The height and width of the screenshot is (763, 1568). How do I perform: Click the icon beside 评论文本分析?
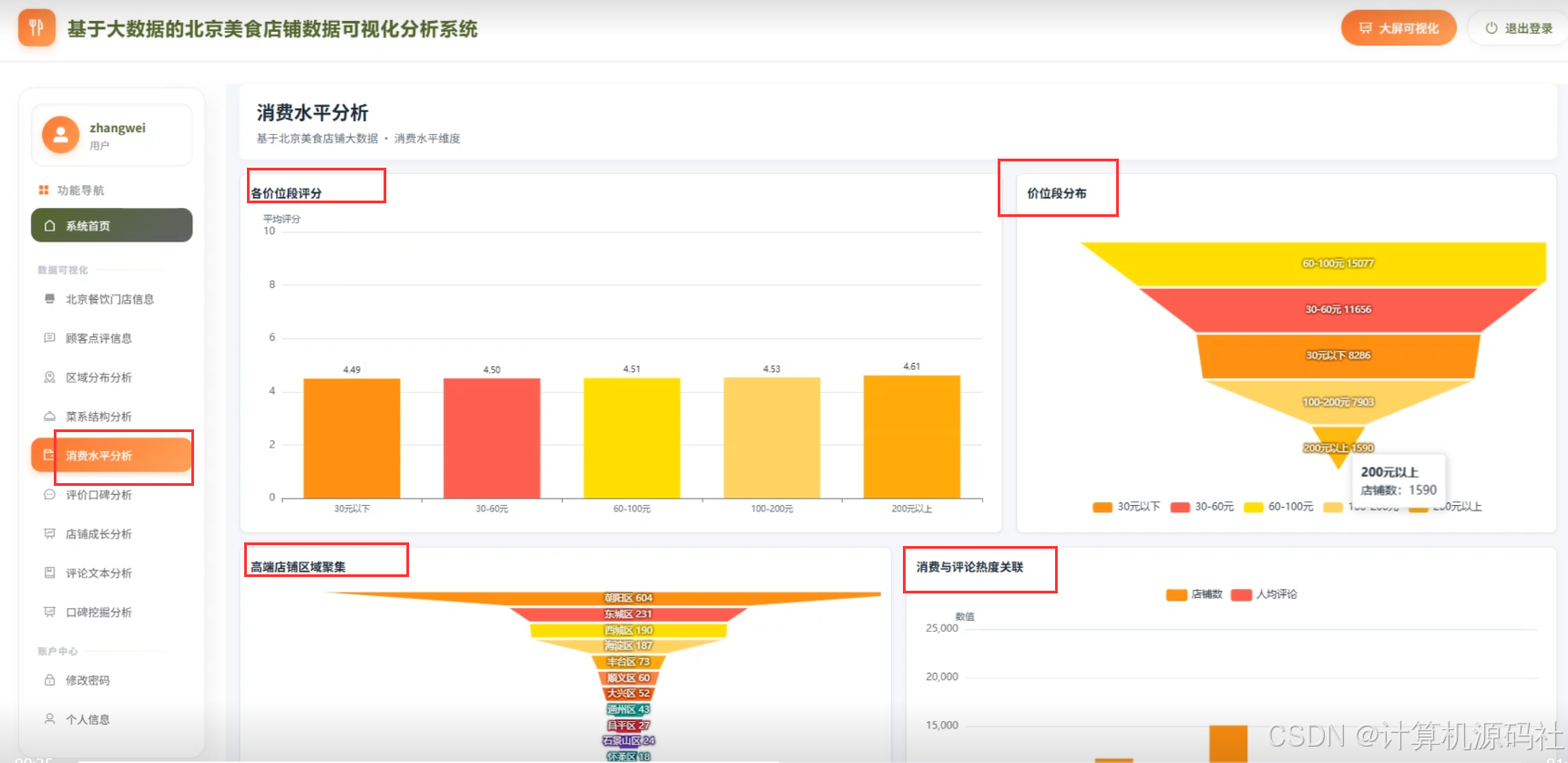49,572
